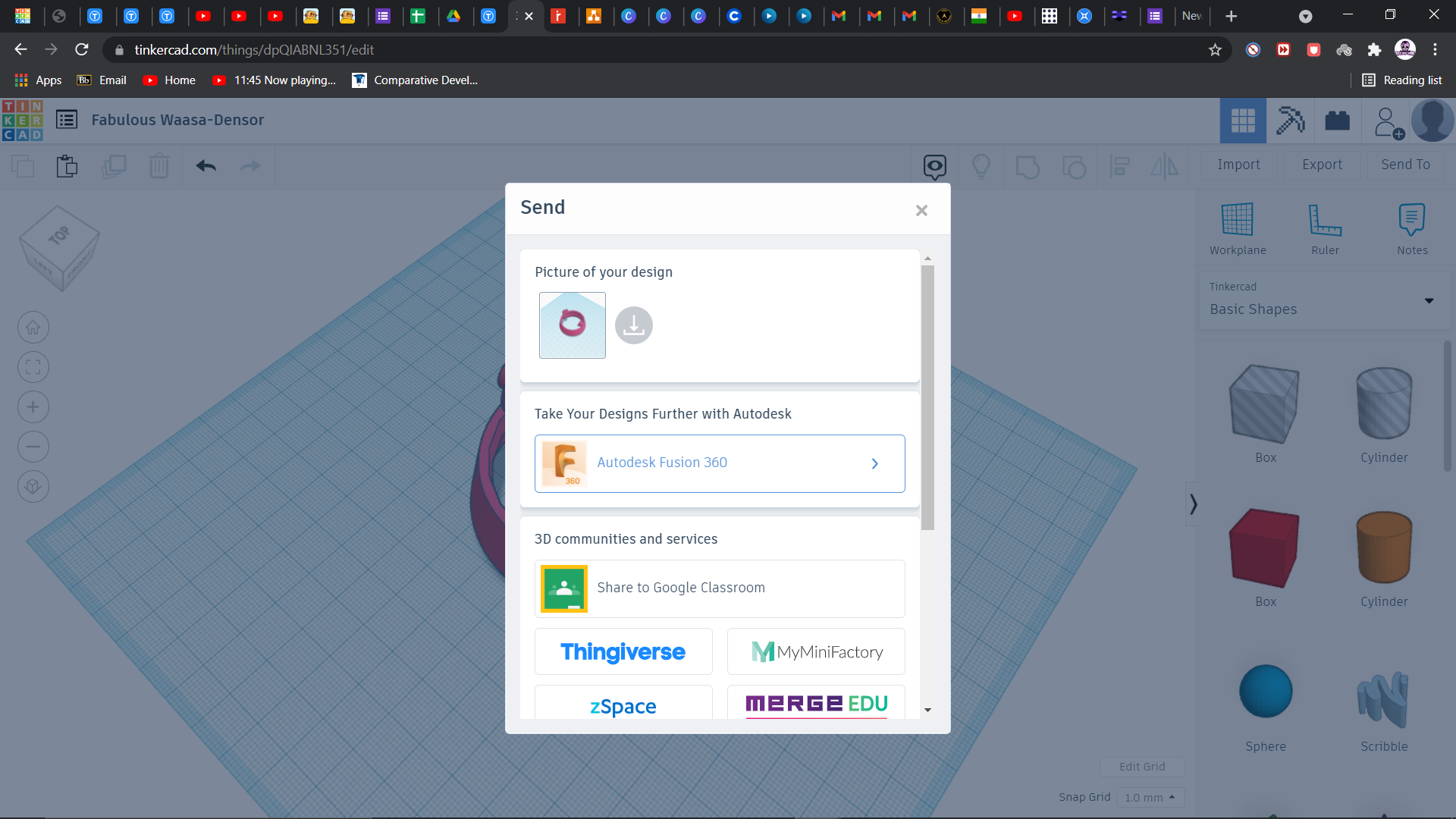1456x819 pixels.
Task: Click the Fit all in view icon
Action: coord(33,367)
